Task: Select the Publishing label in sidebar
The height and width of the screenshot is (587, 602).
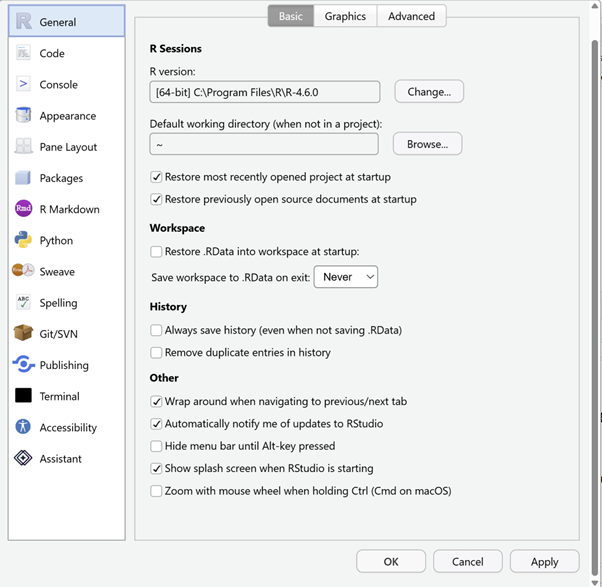Action: tap(64, 365)
